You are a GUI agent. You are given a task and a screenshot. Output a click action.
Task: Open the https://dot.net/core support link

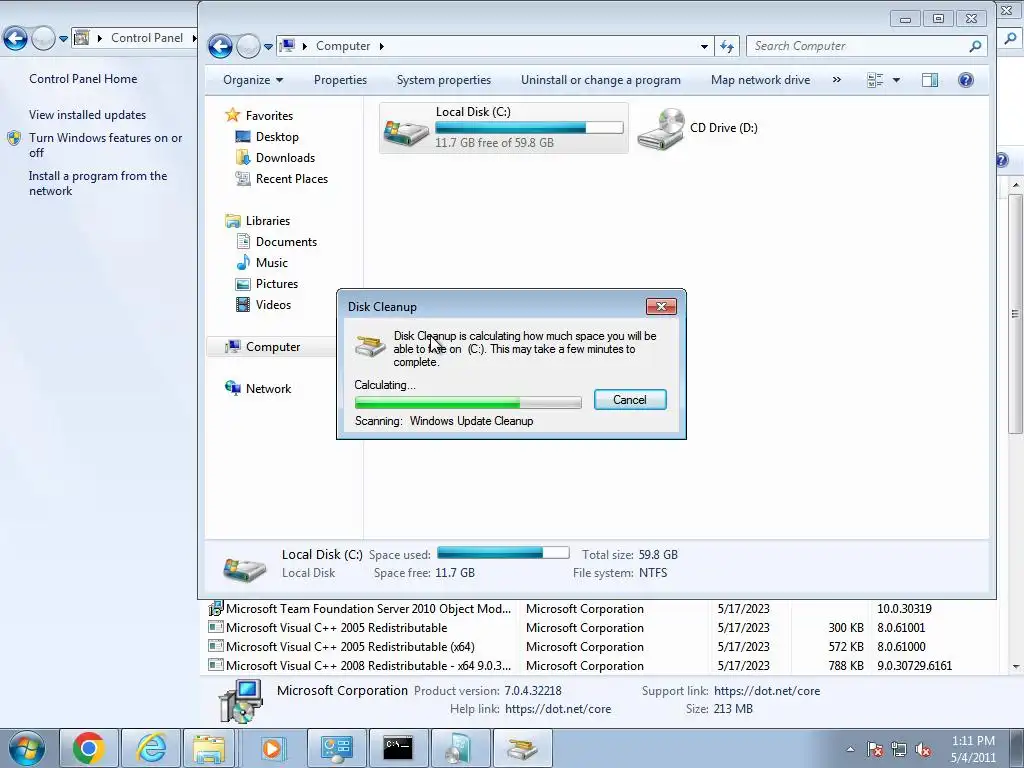tap(767, 691)
